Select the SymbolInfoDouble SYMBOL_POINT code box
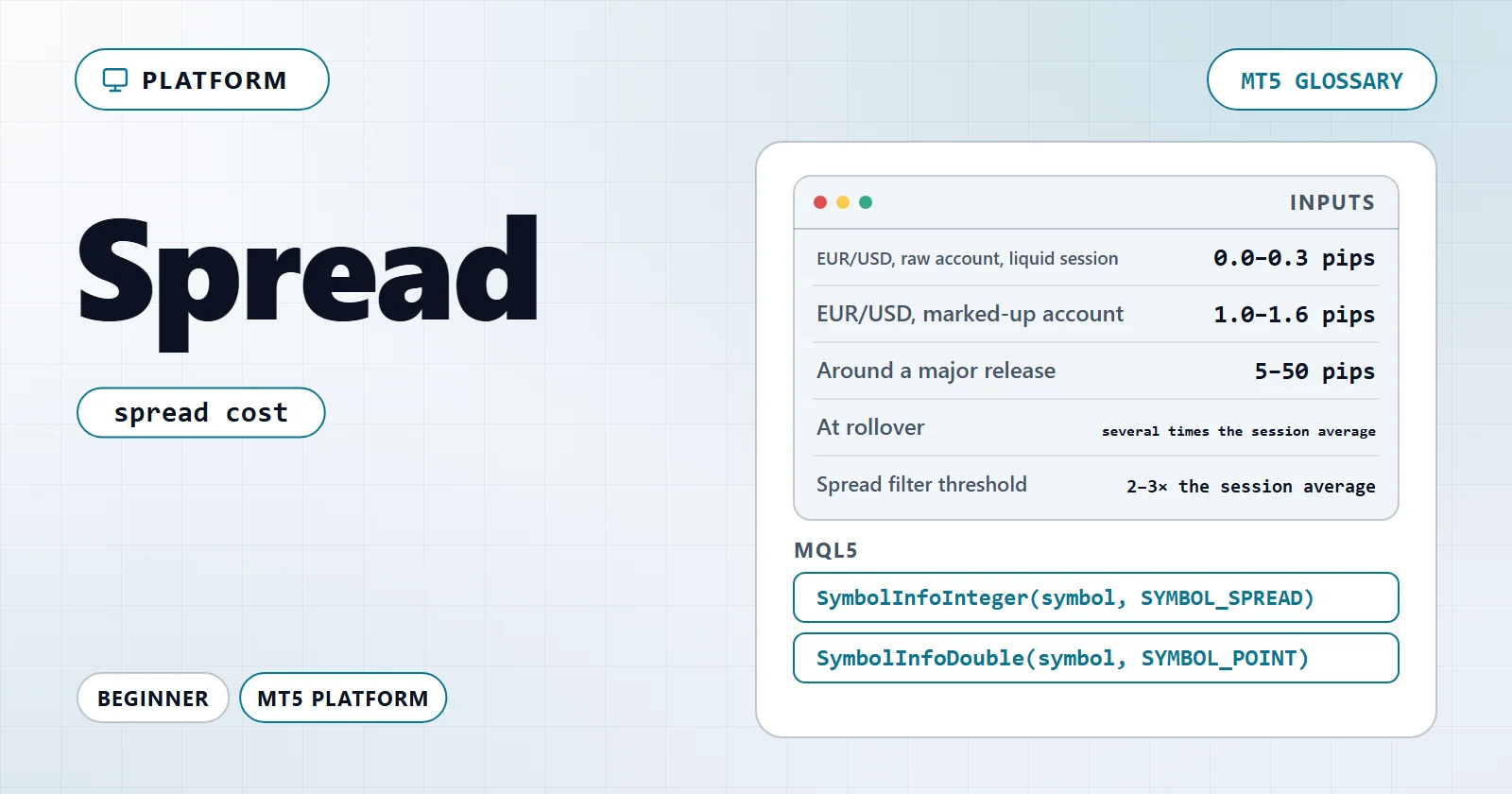Image resolution: width=1512 pixels, height=794 pixels. 1096,658
